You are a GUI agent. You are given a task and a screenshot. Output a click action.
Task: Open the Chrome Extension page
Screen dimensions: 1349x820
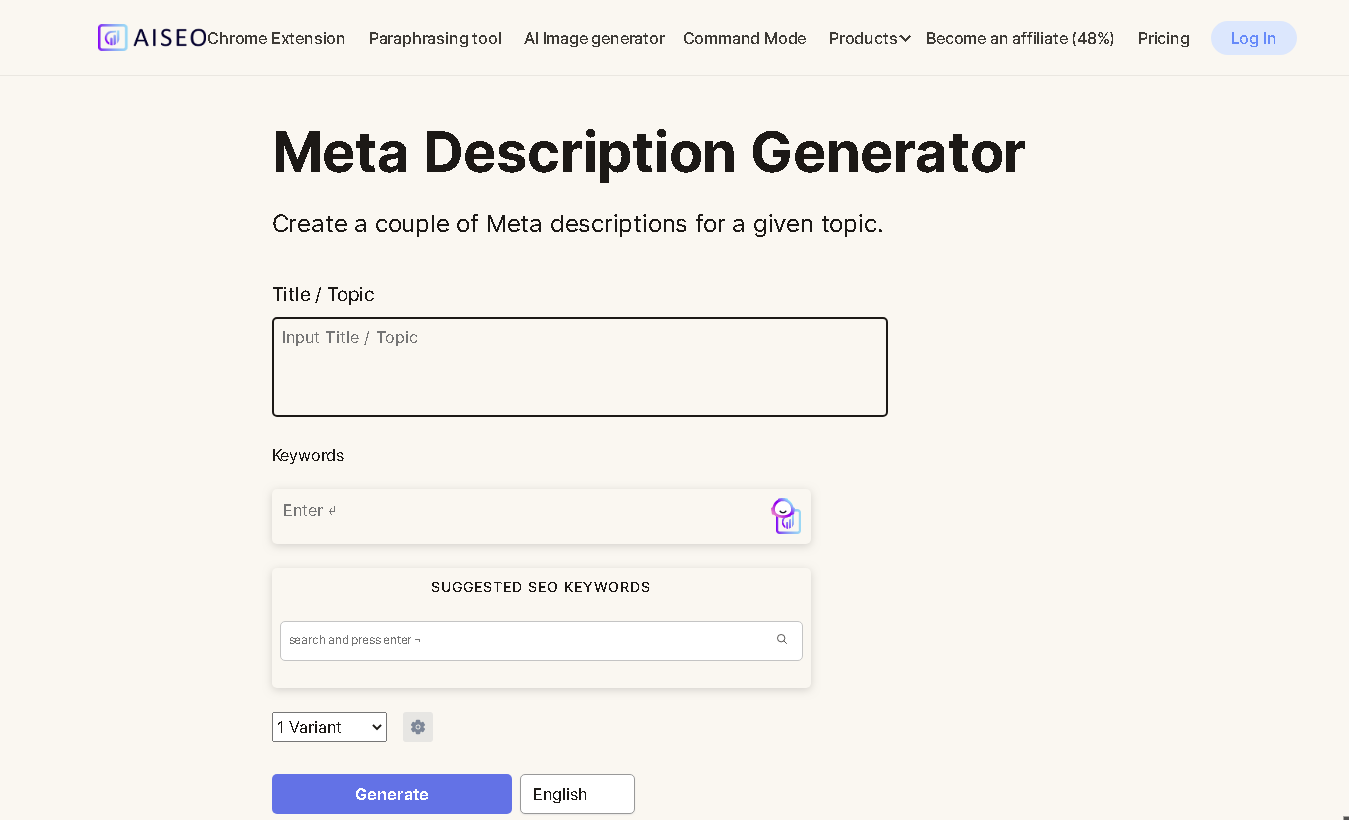click(x=276, y=38)
